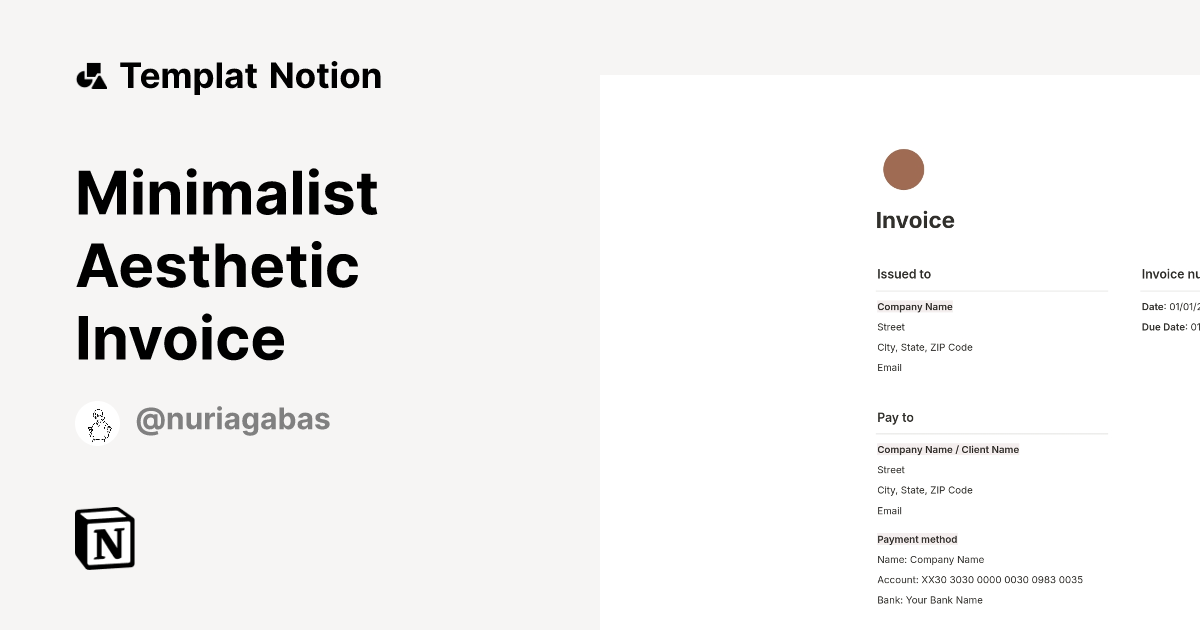The image size is (1200, 630).
Task: Select the Pay to section heading
Action: click(895, 418)
